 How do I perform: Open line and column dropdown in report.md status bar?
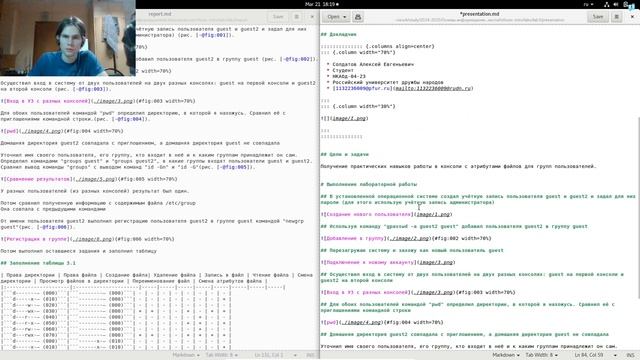pyautogui.click(x=276, y=355)
